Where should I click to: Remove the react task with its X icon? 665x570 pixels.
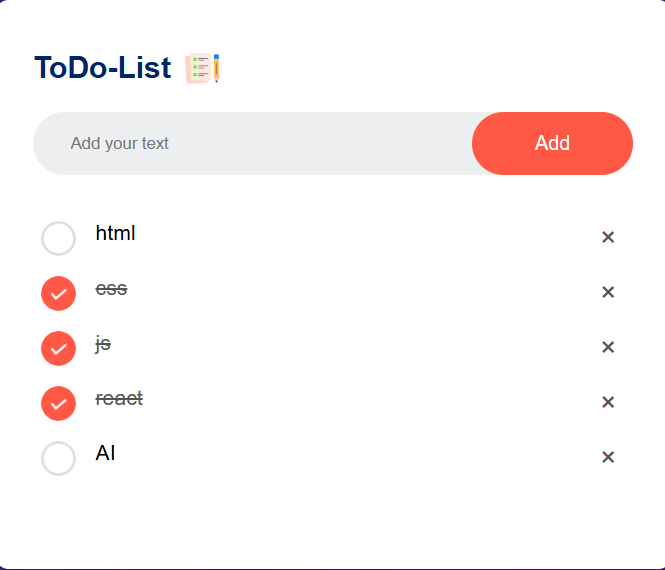pyautogui.click(x=608, y=402)
